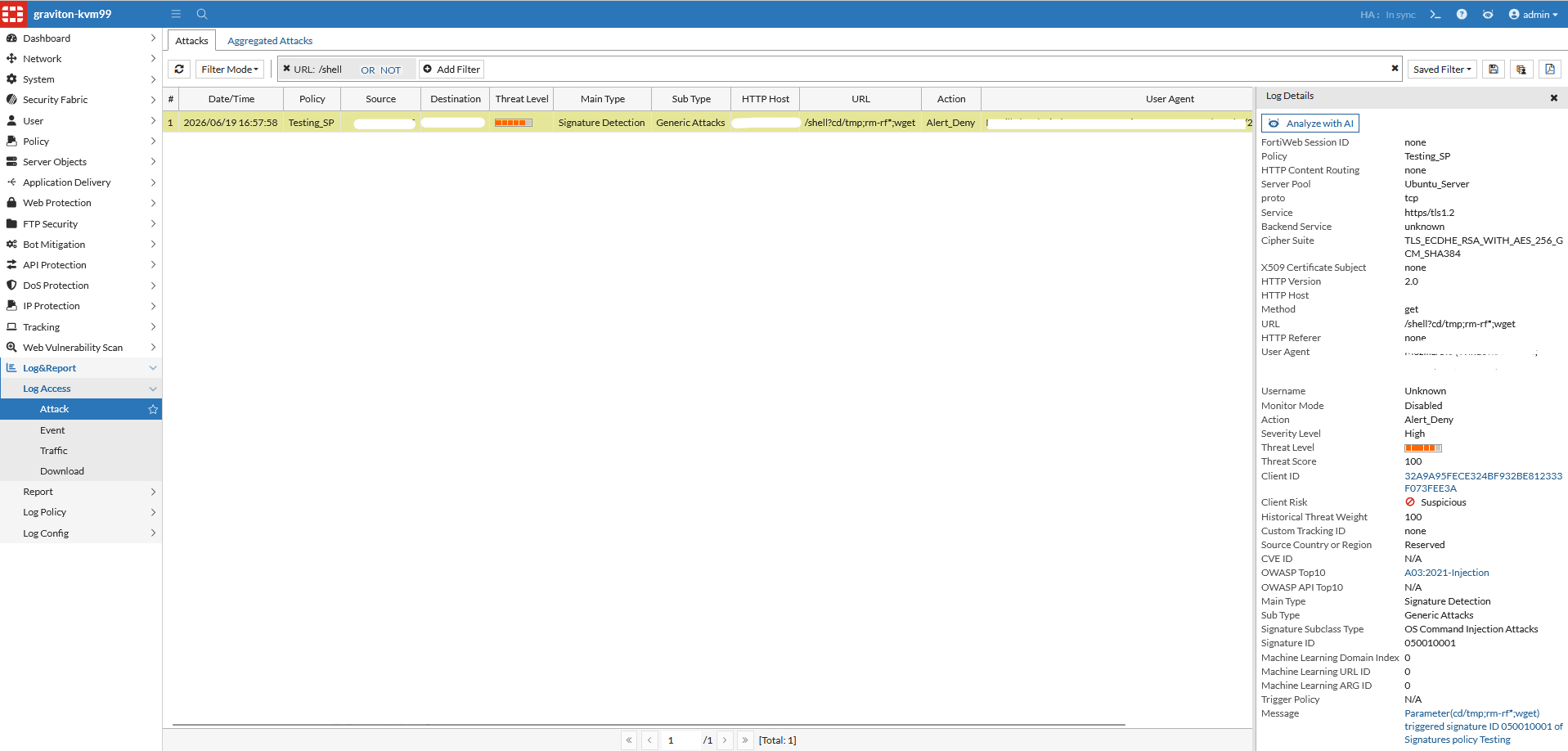Click the Threat Level bar in log row
Viewport: 1568px width, 751px height.
pyautogui.click(x=514, y=123)
